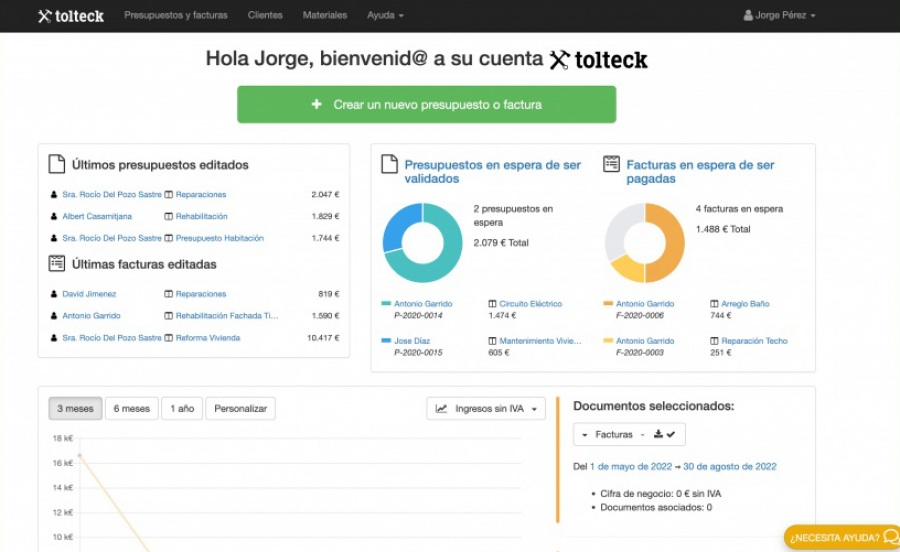Open Arreglo Baño invoice
Screen dimensions: 900x552
(x=745, y=304)
